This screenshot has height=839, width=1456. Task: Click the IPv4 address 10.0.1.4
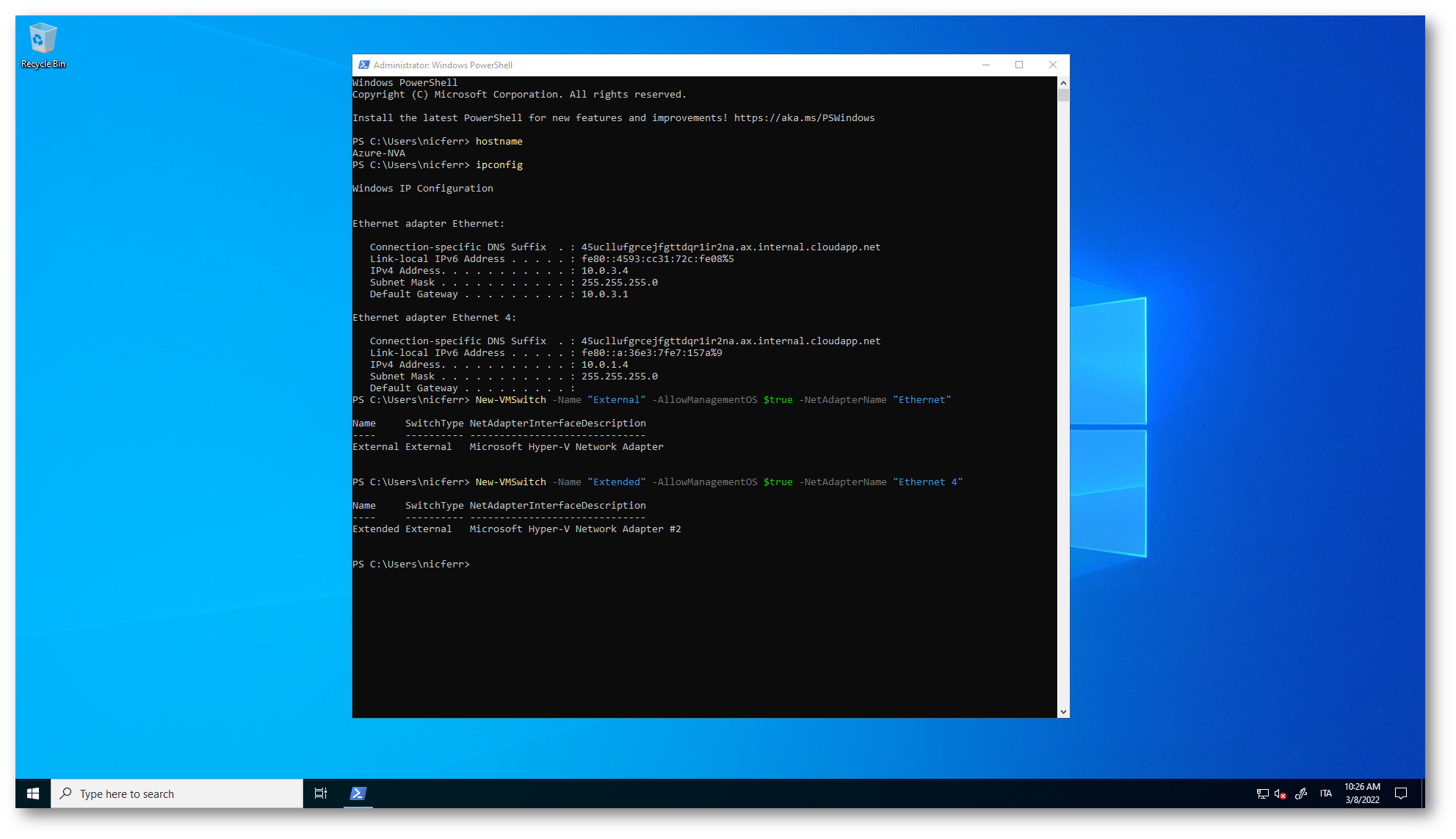point(605,365)
